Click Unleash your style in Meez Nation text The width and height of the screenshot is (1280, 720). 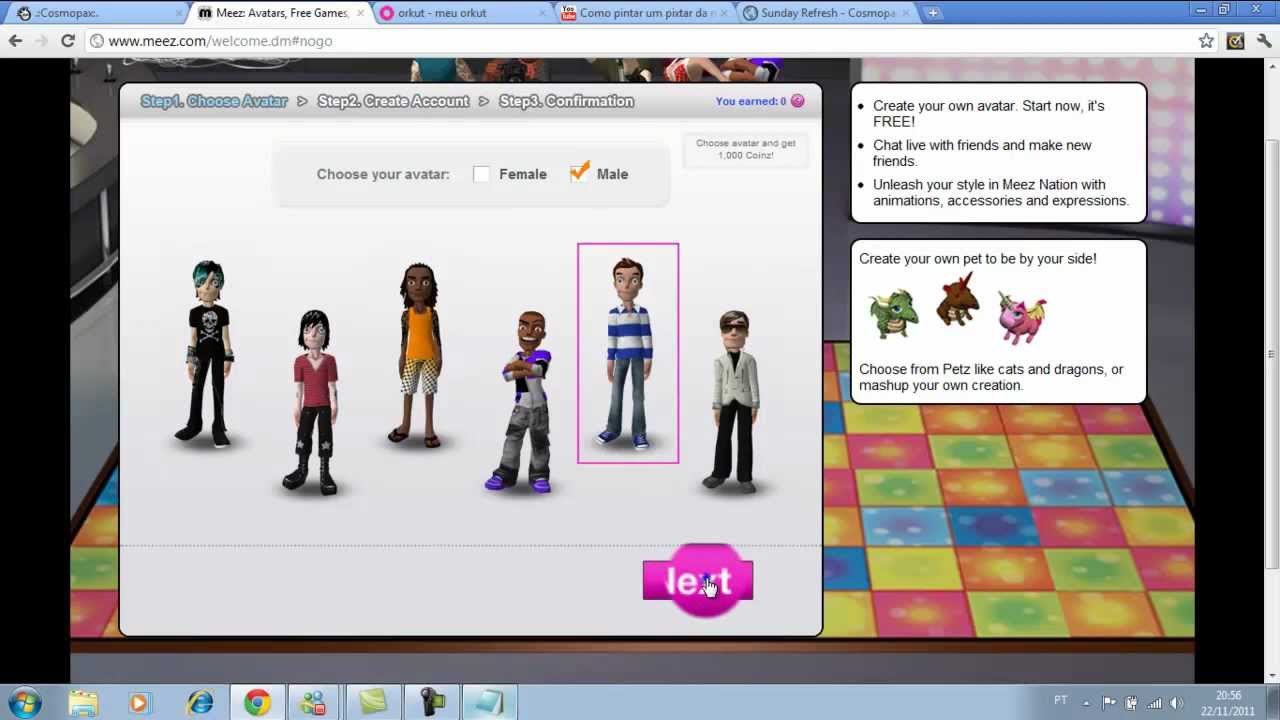[1000, 192]
